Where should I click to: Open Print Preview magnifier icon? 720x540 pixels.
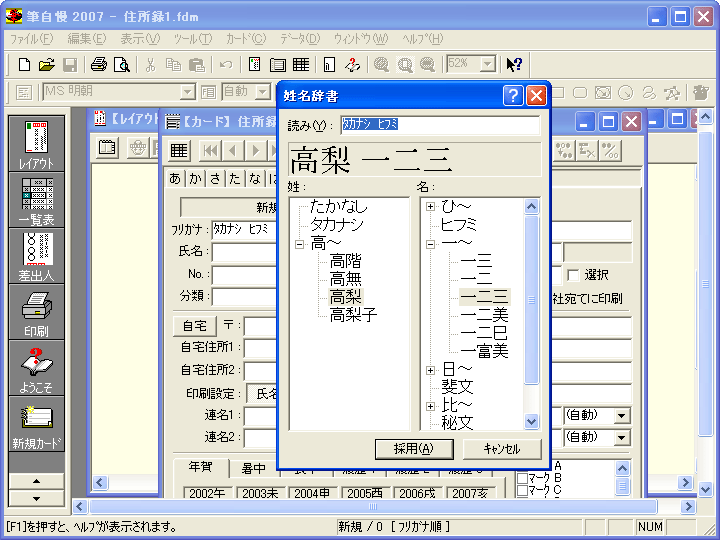tap(122, 64)
